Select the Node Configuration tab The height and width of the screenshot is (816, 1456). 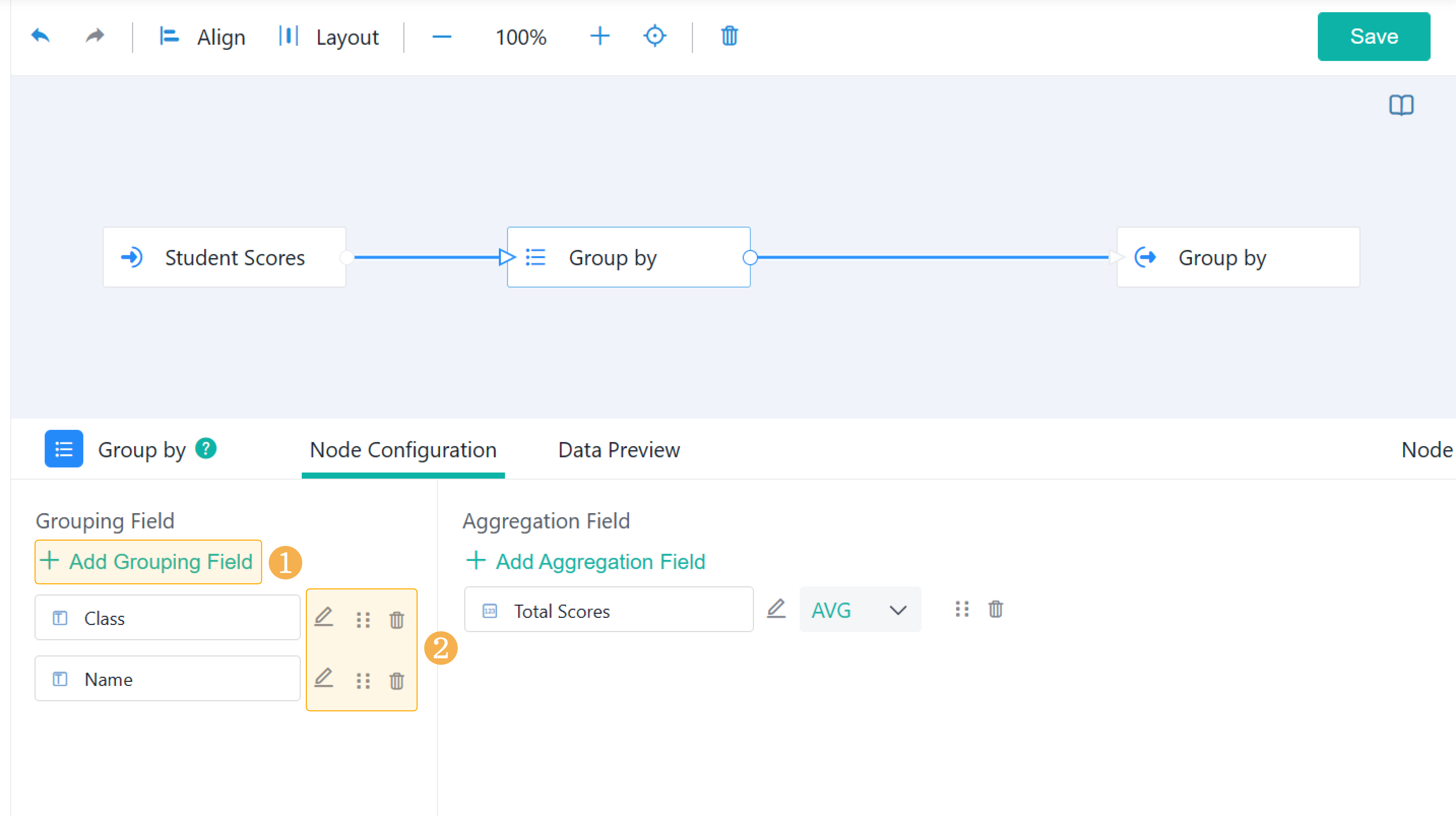tap(403, 450)
